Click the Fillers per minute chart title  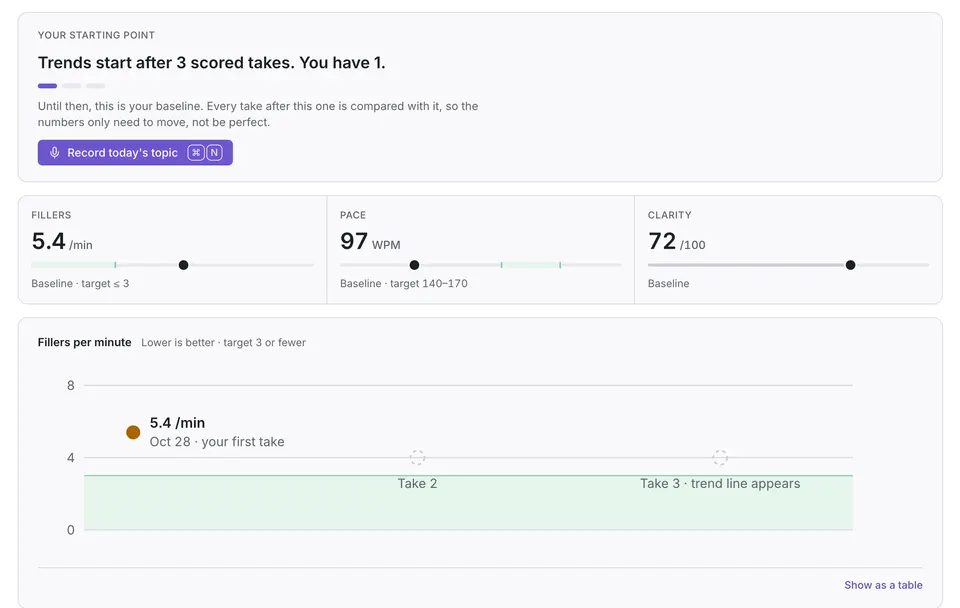click(84, 342)
